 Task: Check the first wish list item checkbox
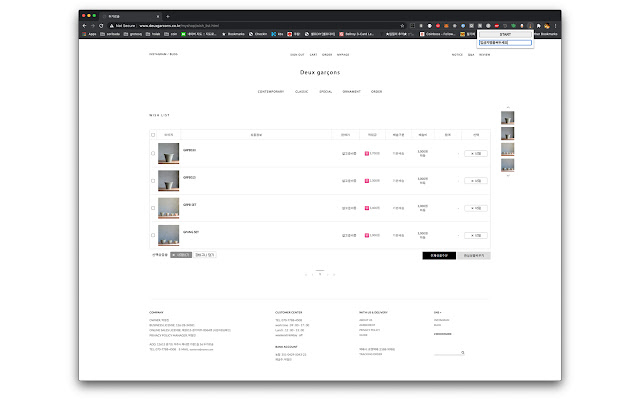153,153
